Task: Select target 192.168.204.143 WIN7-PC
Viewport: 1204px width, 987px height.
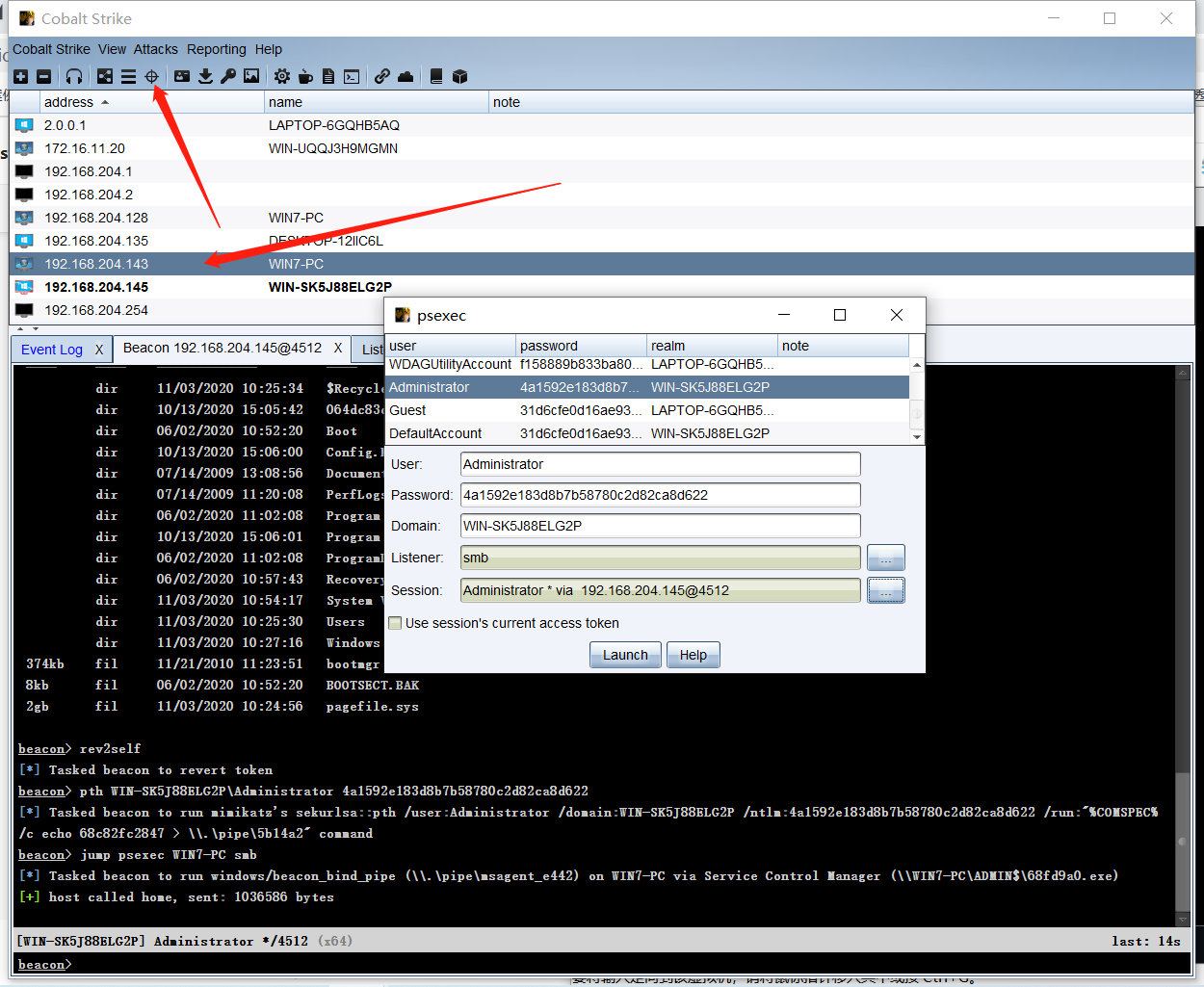Action: coord(602,264)
